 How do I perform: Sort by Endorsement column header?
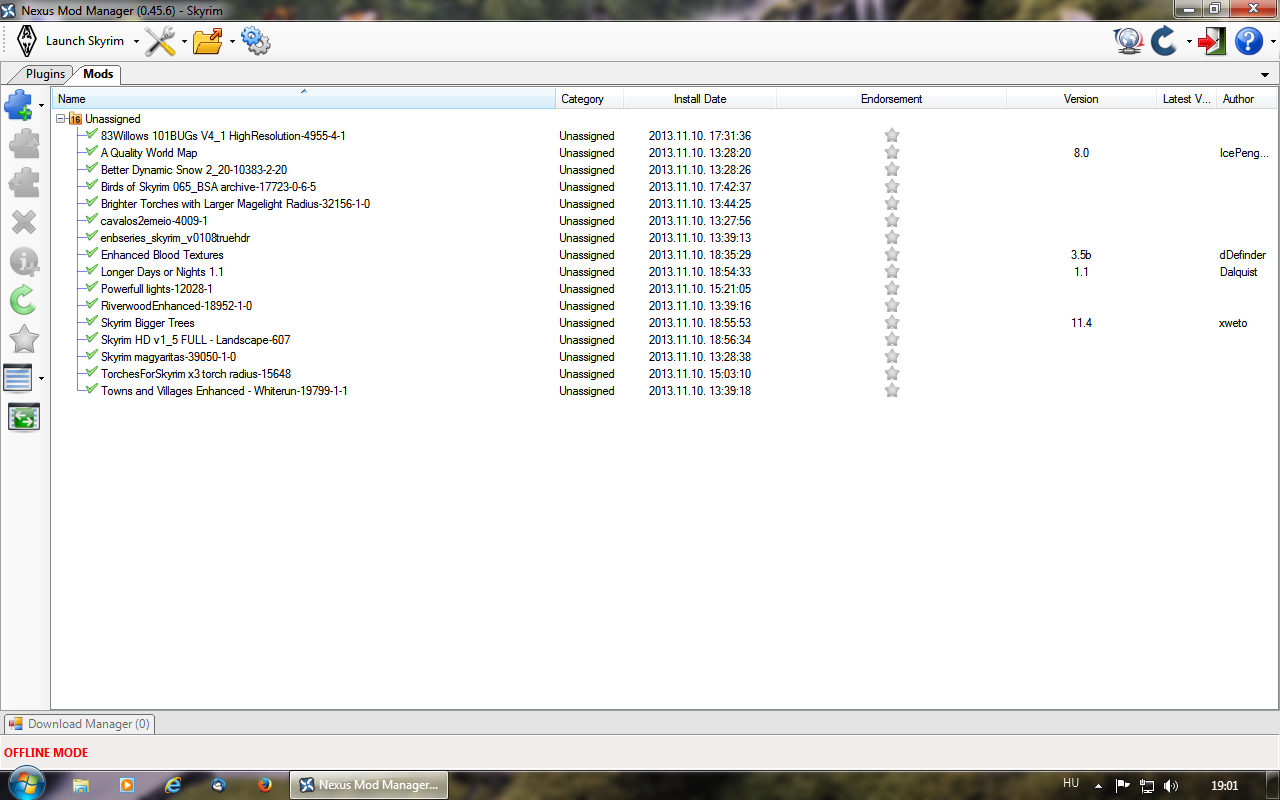(891, 98)
